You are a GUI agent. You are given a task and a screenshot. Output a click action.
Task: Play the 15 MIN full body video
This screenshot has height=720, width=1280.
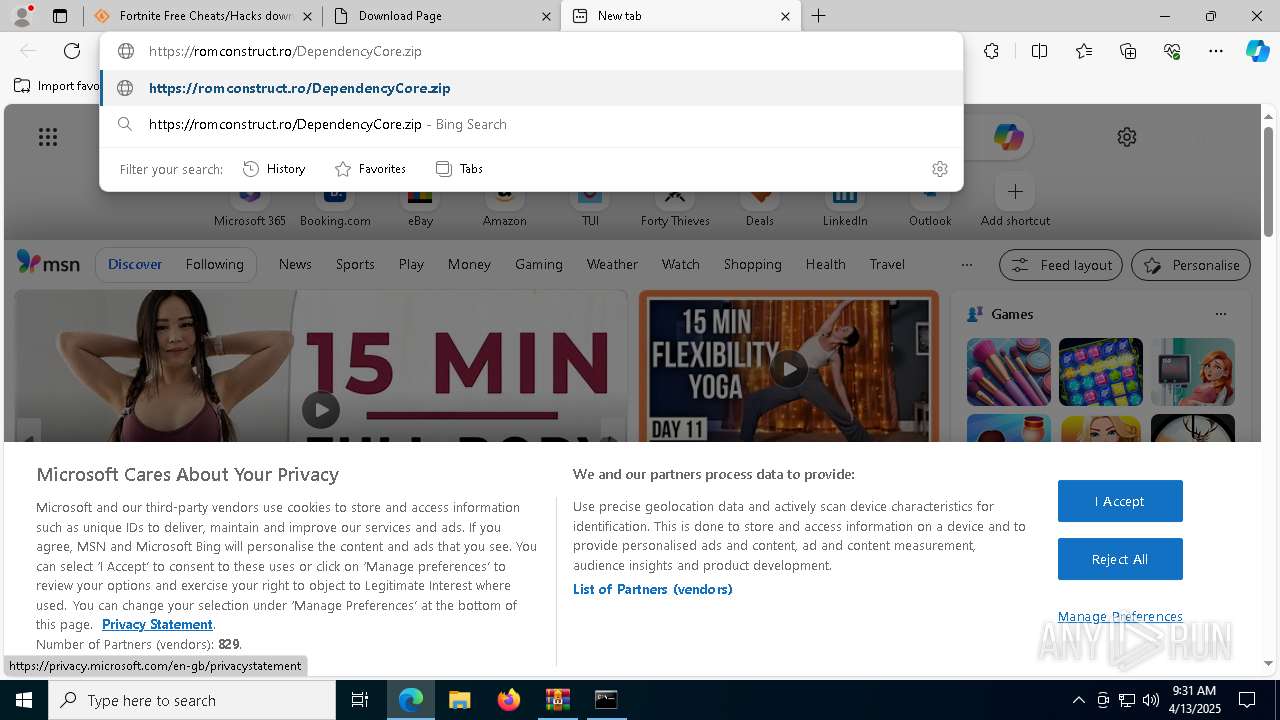(321, 410)
